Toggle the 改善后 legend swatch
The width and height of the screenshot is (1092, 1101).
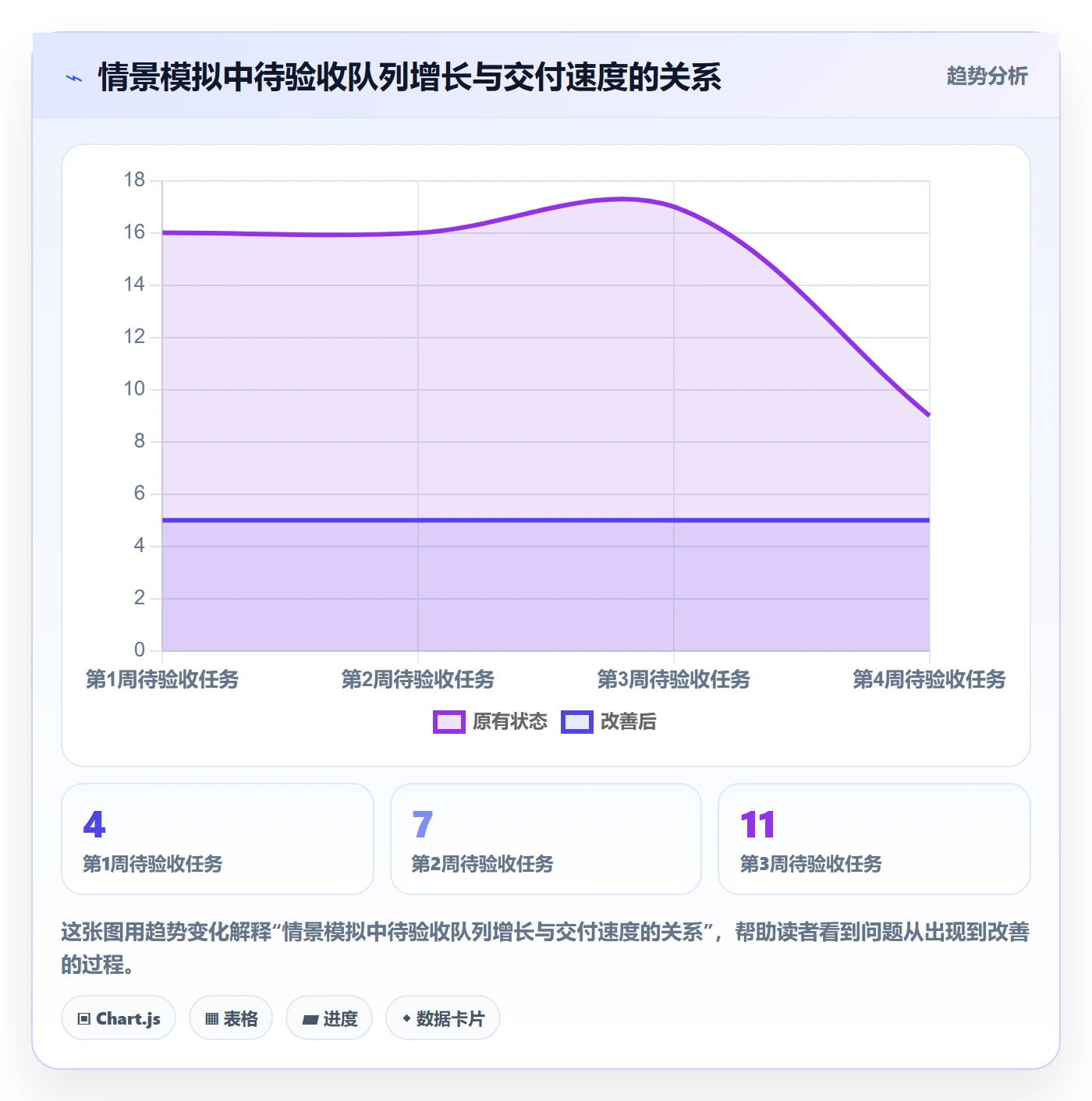(577, 722)
